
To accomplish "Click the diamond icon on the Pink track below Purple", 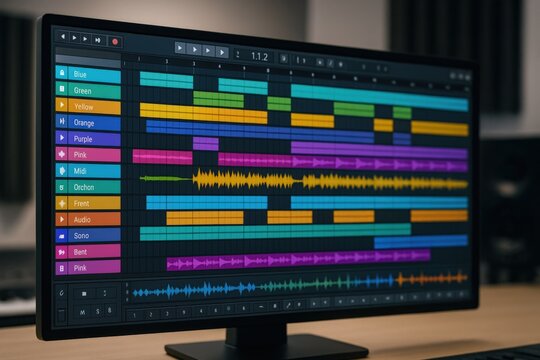I will click(62, 154).
